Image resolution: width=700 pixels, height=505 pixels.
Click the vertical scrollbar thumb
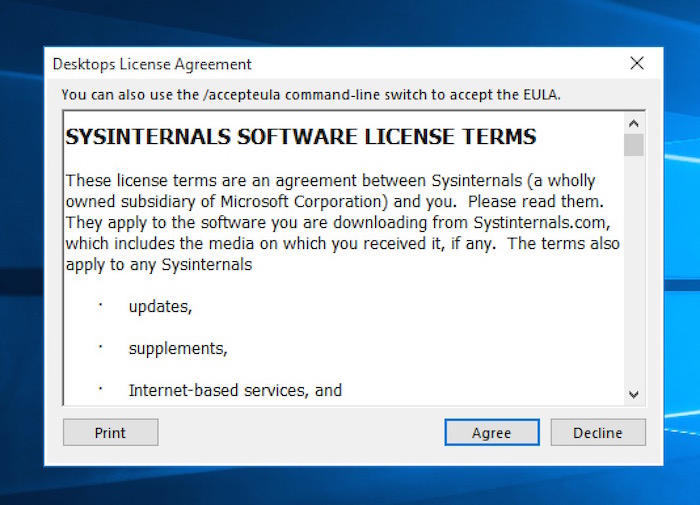point(633,145)
